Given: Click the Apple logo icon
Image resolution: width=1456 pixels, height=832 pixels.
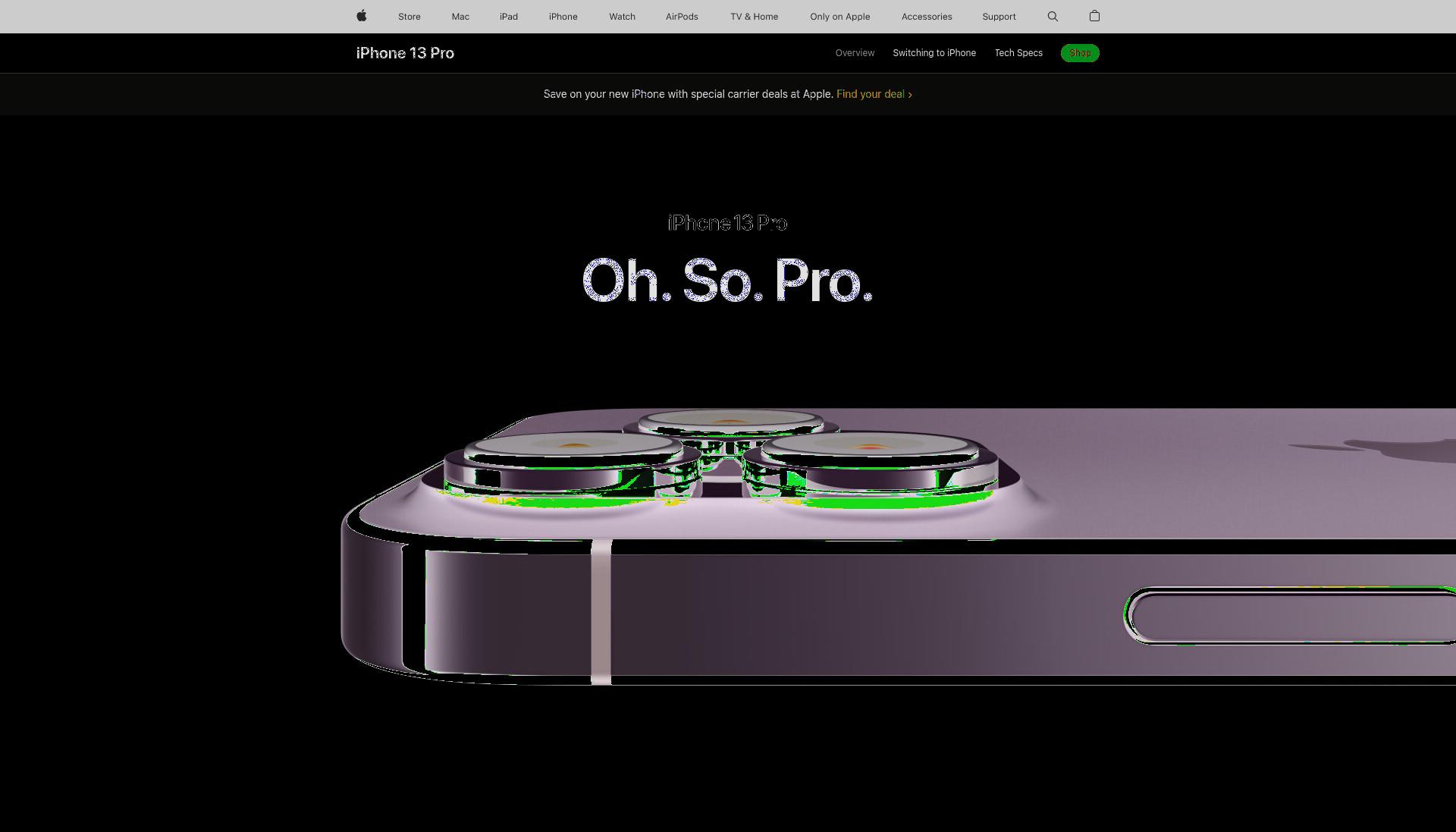Looking at the screenshot, I should coord(362,16).
